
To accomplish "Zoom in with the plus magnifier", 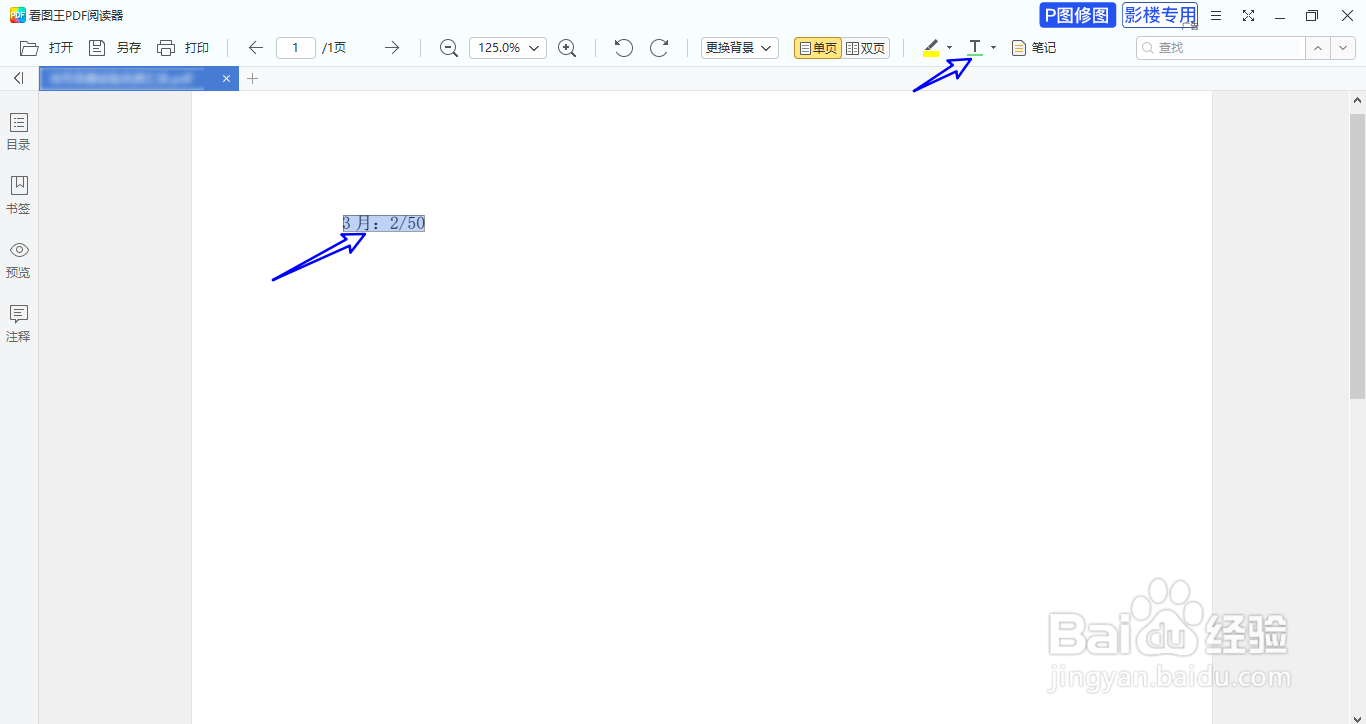I will [567, 48].
